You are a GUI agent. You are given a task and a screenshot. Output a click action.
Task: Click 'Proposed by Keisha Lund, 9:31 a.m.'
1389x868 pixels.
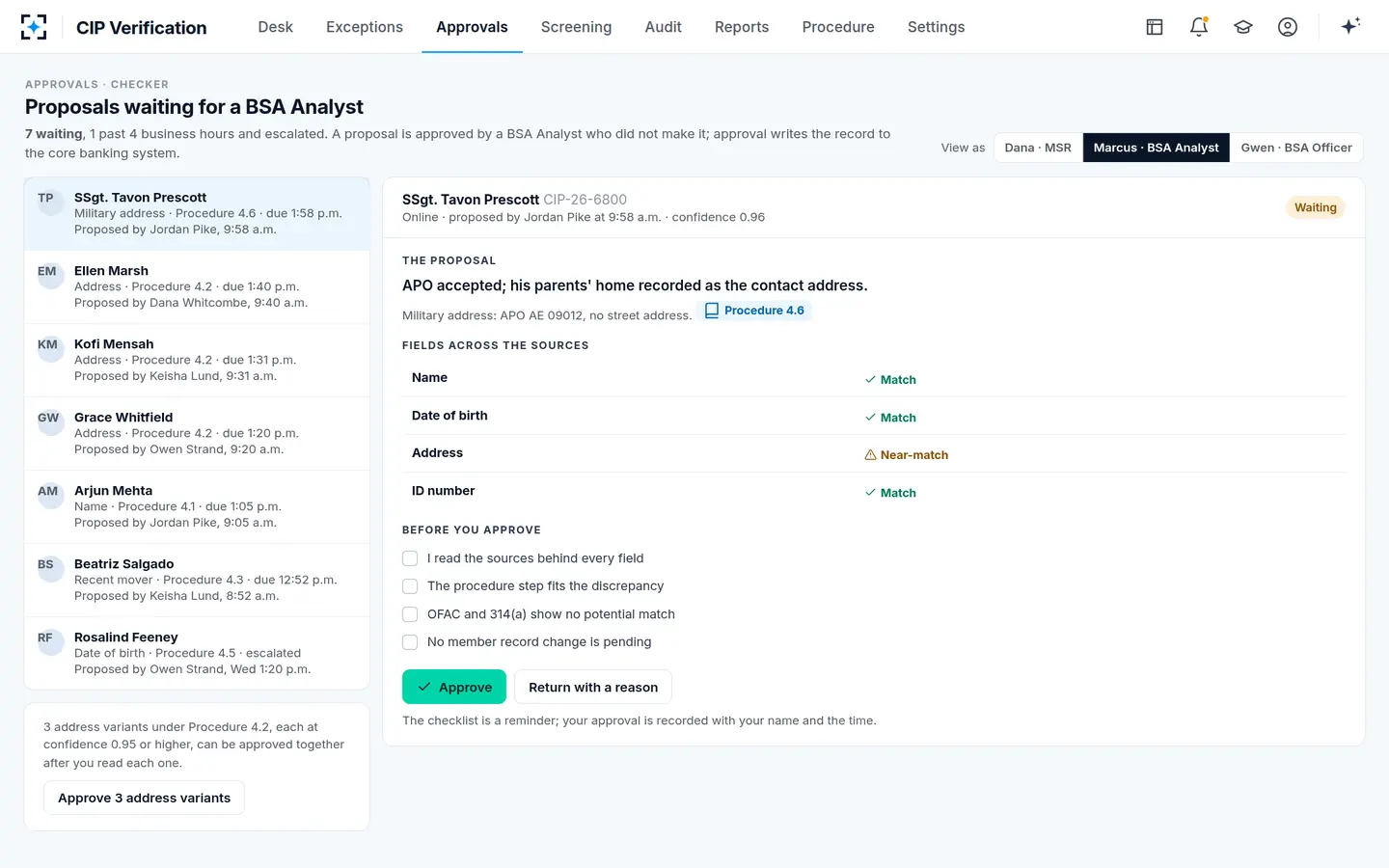click(176, 376)
